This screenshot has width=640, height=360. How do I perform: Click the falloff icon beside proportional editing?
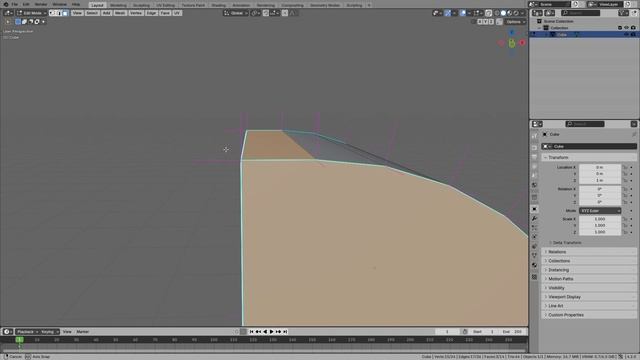292,13
